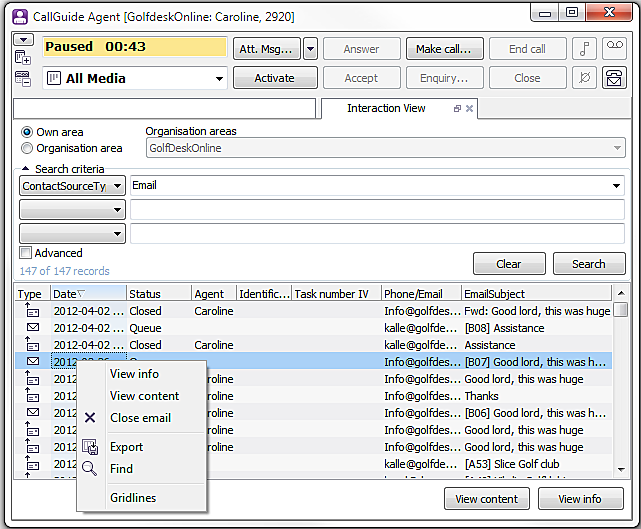This screenshot has height=529, width=641.
Task: Click type icon of closed Assistance row
Action: click(x=31, y=344)
